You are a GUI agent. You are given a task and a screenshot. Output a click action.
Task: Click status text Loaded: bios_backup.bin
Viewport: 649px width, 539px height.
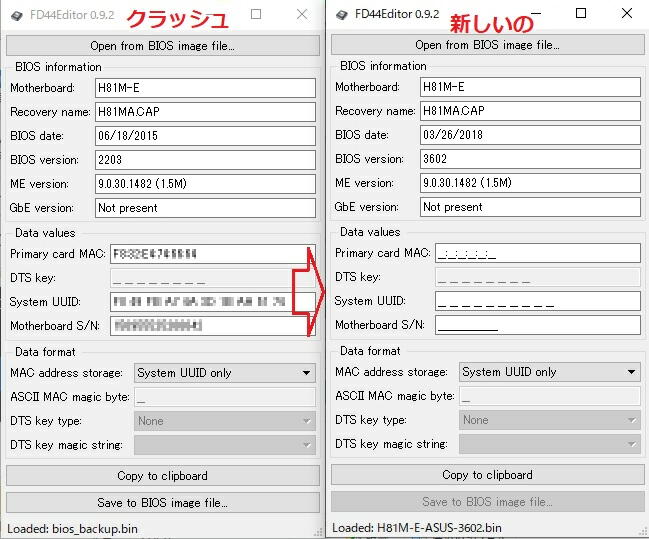72,529
